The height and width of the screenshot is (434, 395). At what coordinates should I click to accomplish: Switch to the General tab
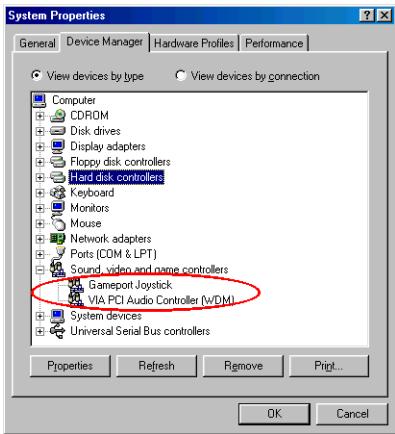pos(37,43)
